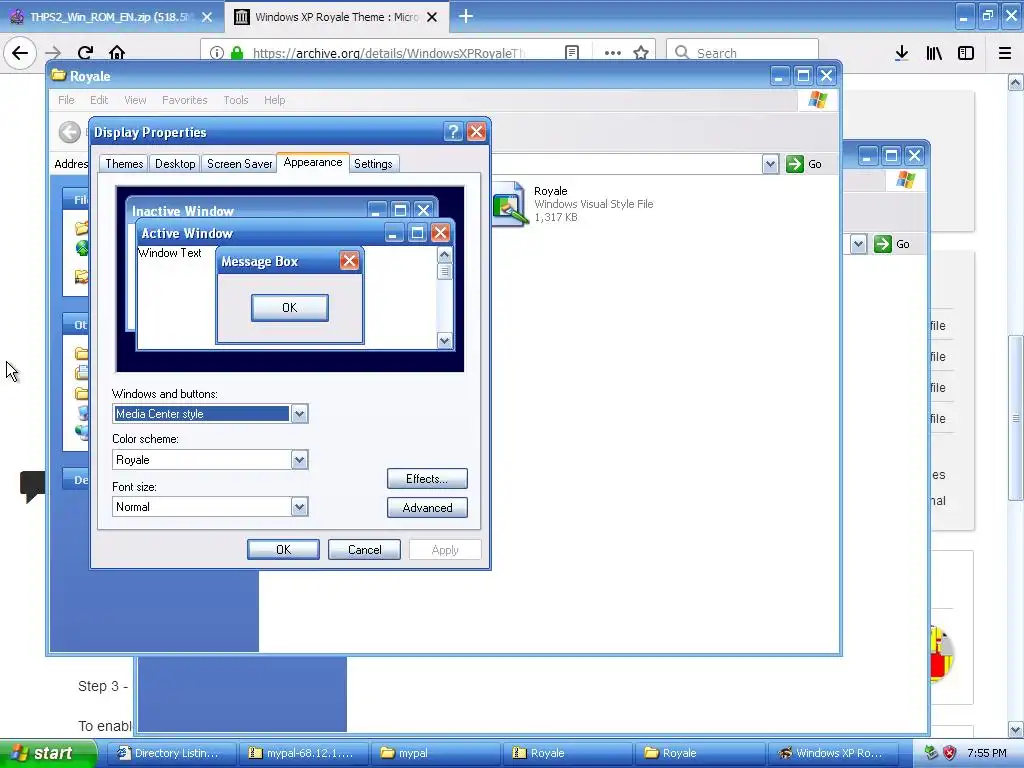Expand address bar dropdown in Royale window
This screenshot has width=1024, height=768.
click(x=771, y=164)
